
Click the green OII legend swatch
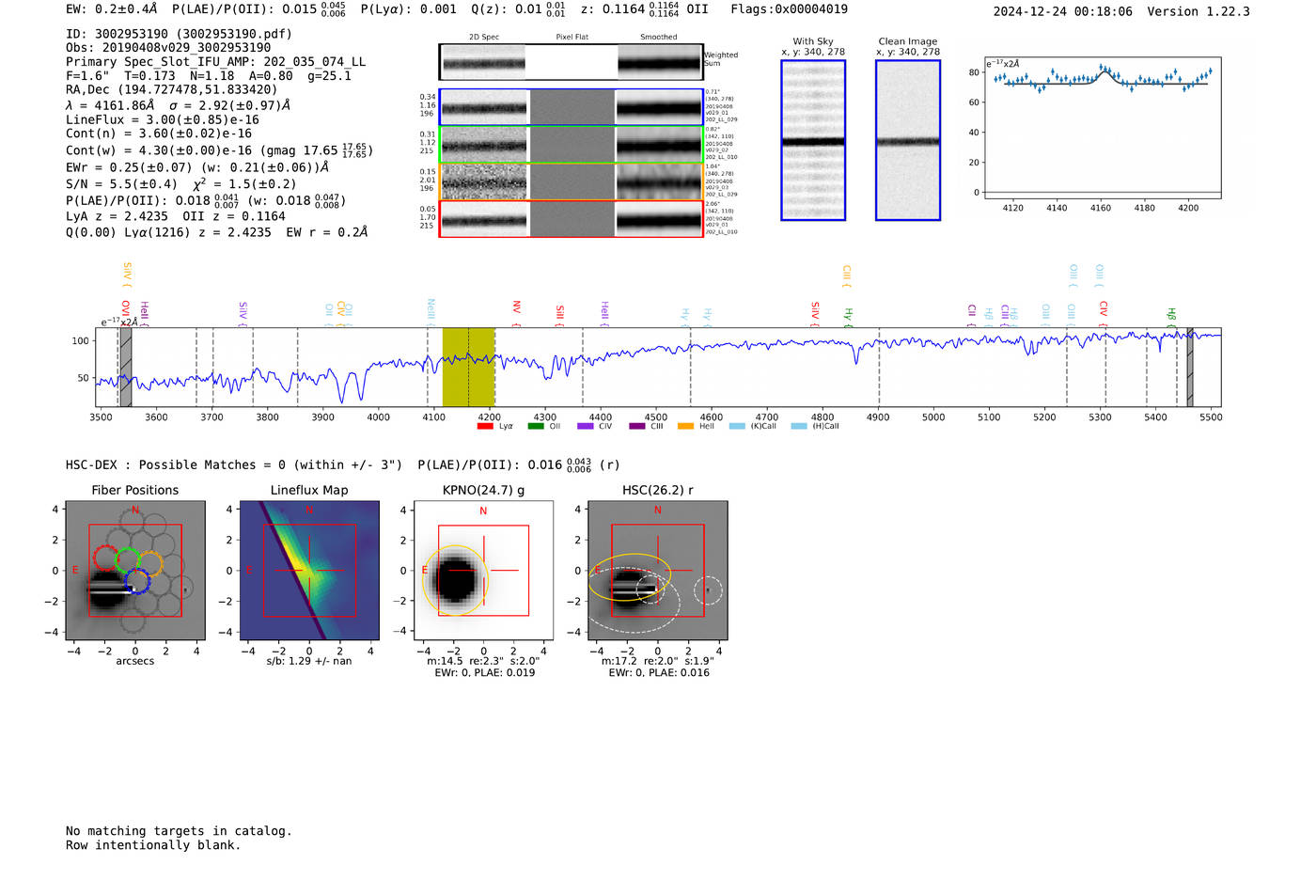[536, 426]
